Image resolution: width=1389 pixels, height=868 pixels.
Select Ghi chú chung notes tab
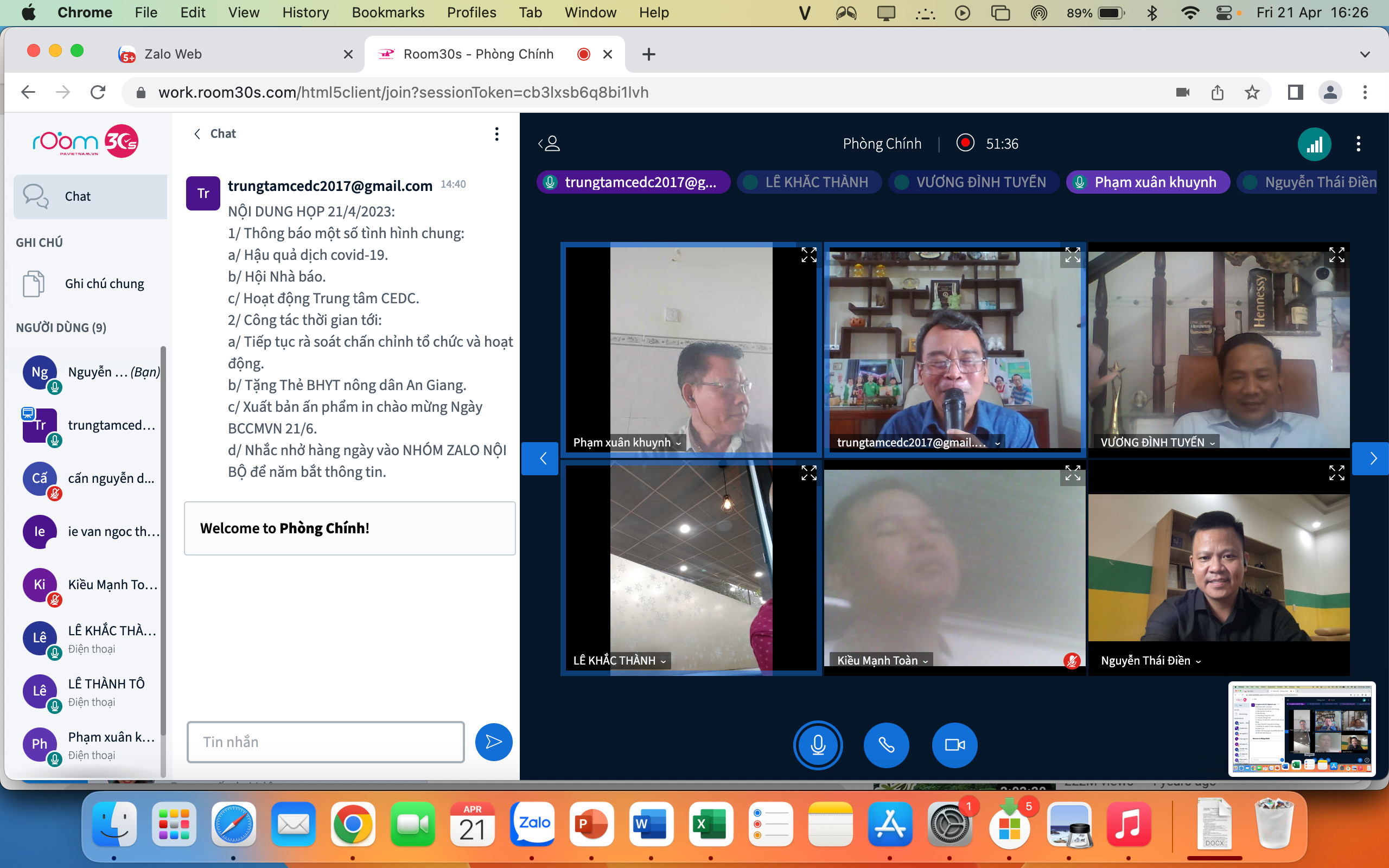click(89, 284)
